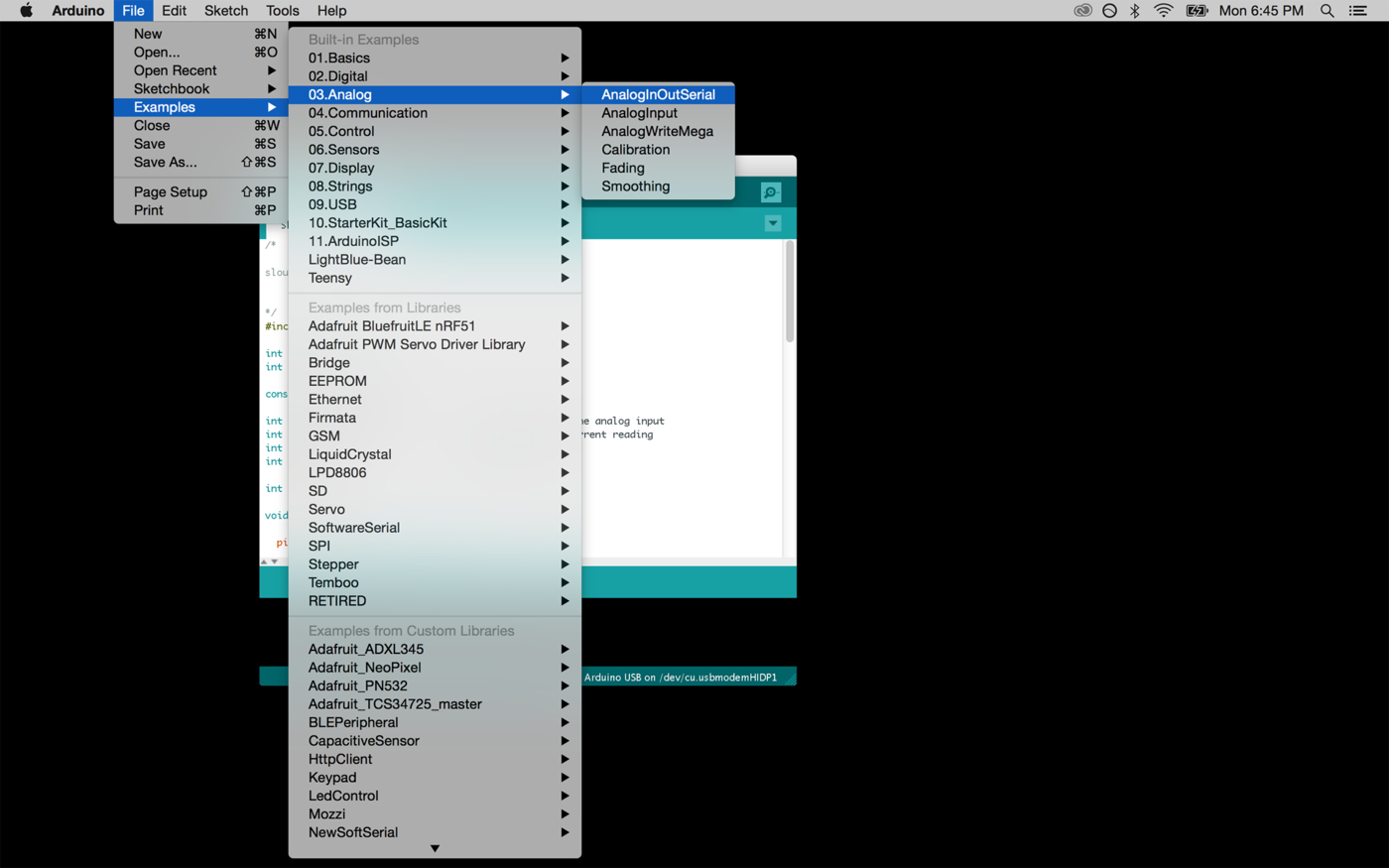This screenshot has width=1389, height=868.
Task: Expand the 06.Sensors examples
Action: (435, 150)
